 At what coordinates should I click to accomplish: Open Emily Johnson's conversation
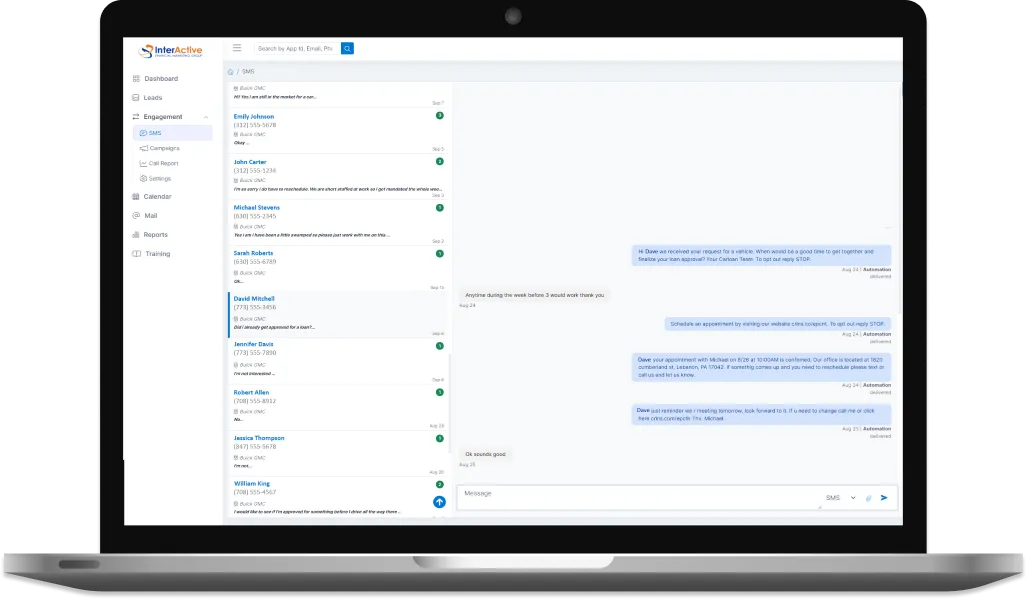point(338,130)
